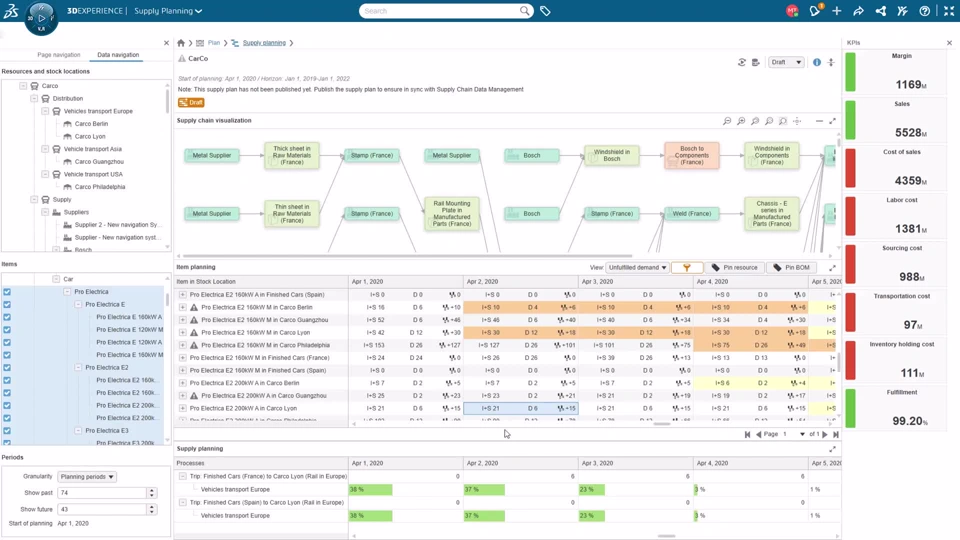Image resolution: width=960 pixels, height=540 pixels.
Task: Toggle the Pro Electrica E checkbox
Action: click(7, 304)
